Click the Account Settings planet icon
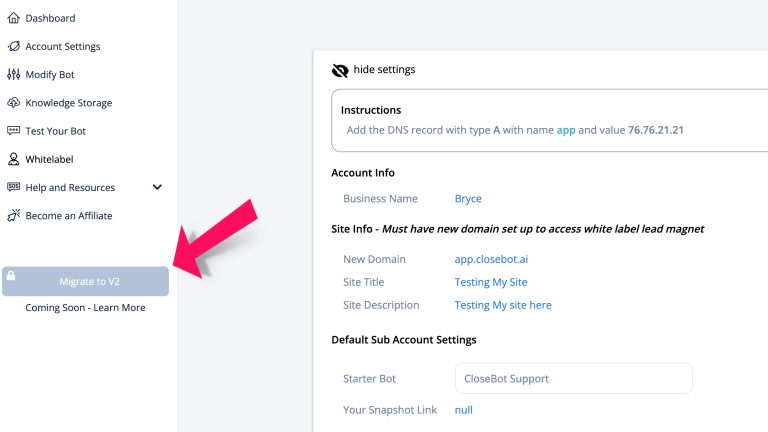768x432 pixels. pos(14,46)
